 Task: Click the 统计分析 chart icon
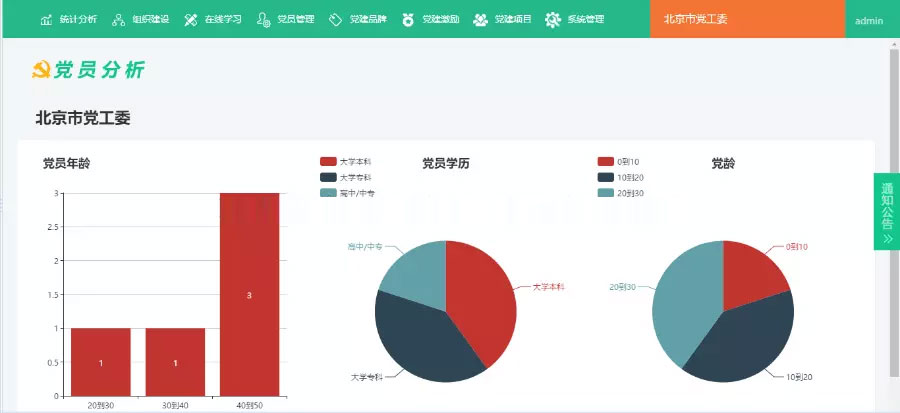tap(46, 20)
